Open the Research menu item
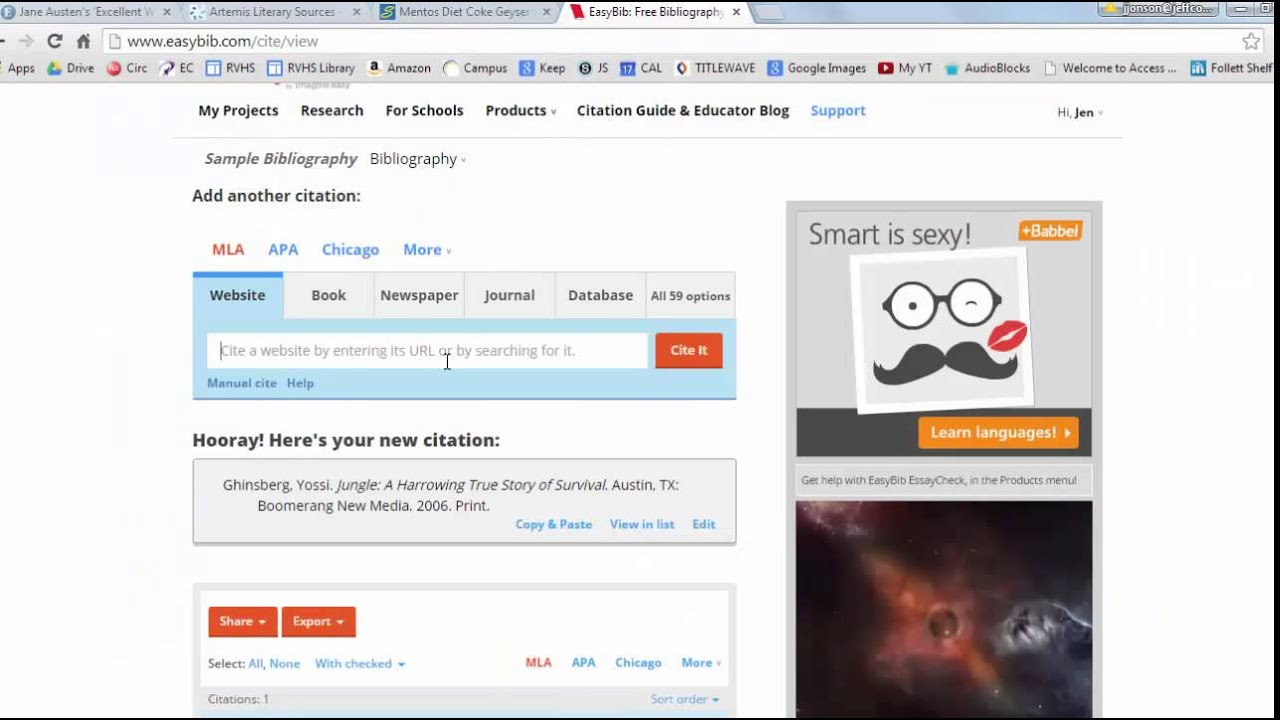1280x720 pixels. pos(332,110)
